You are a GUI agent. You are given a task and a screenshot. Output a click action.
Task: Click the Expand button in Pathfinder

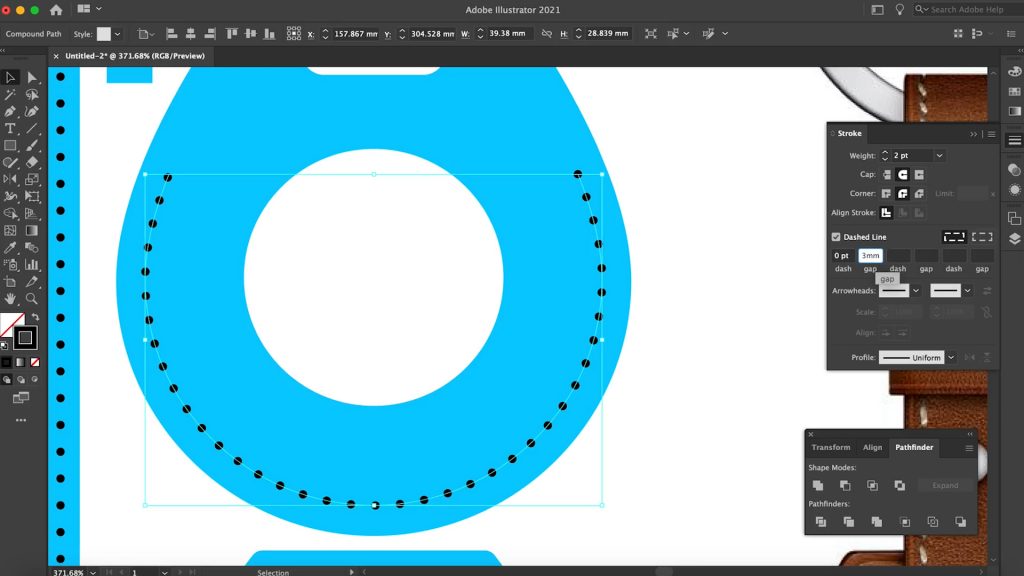[x=945, y=485]
